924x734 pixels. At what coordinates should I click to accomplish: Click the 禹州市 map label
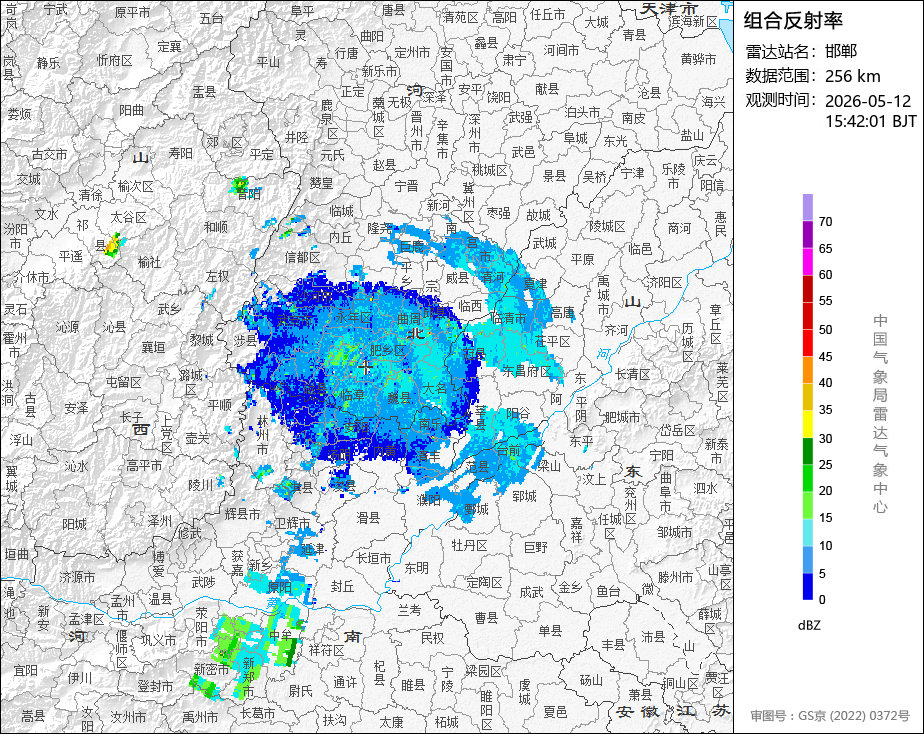200,717
